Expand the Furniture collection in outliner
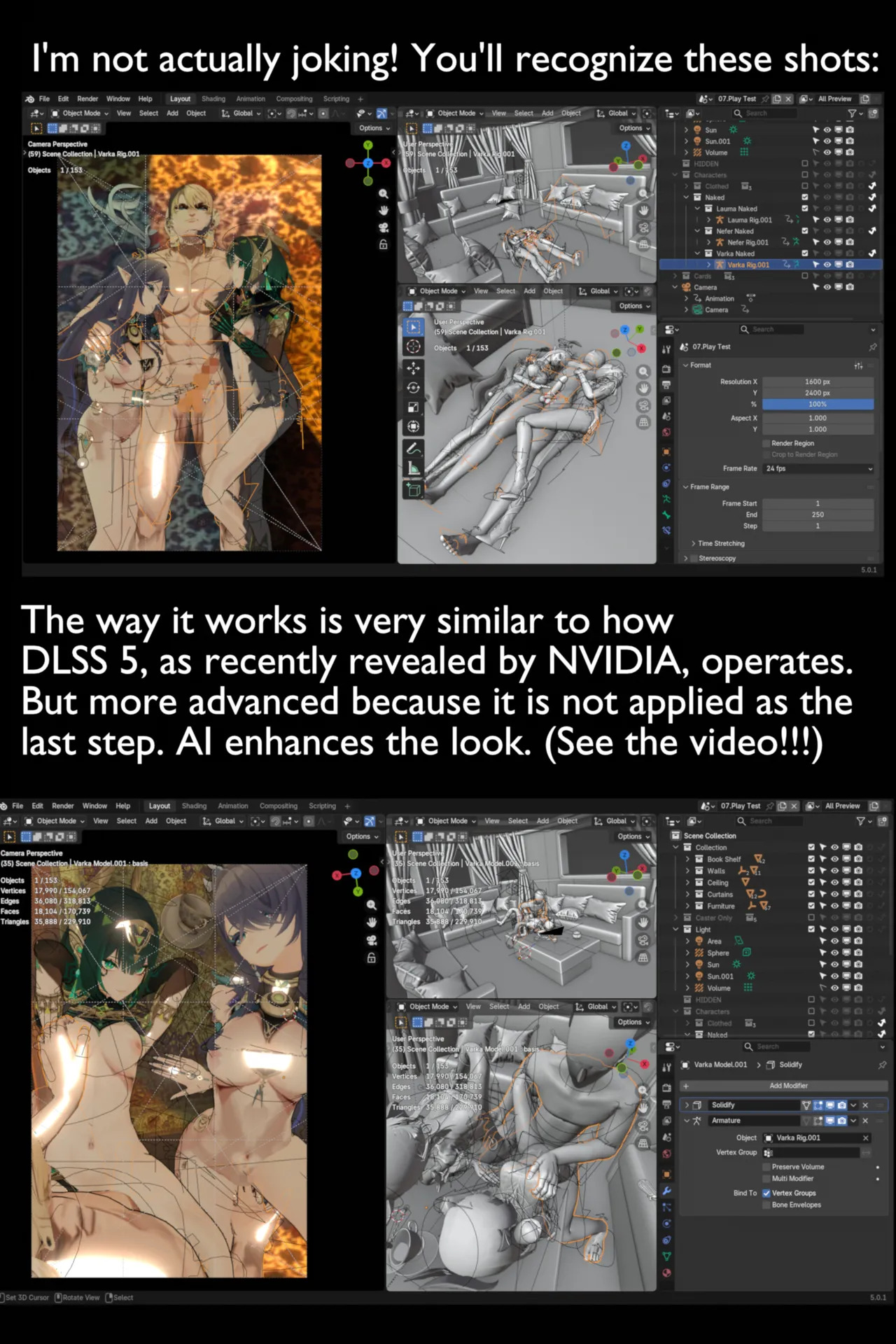 coord(687,906)
